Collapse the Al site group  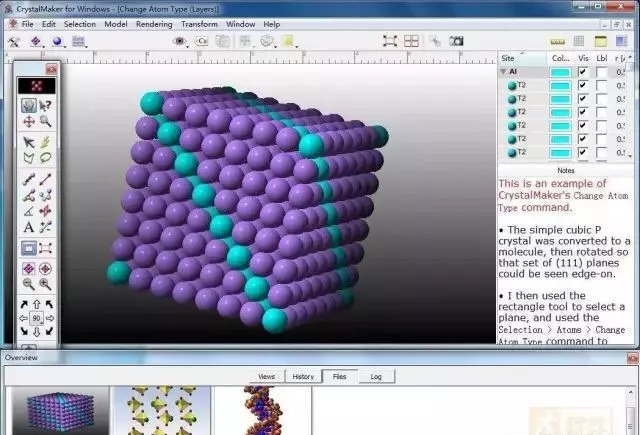pos(504,72)
